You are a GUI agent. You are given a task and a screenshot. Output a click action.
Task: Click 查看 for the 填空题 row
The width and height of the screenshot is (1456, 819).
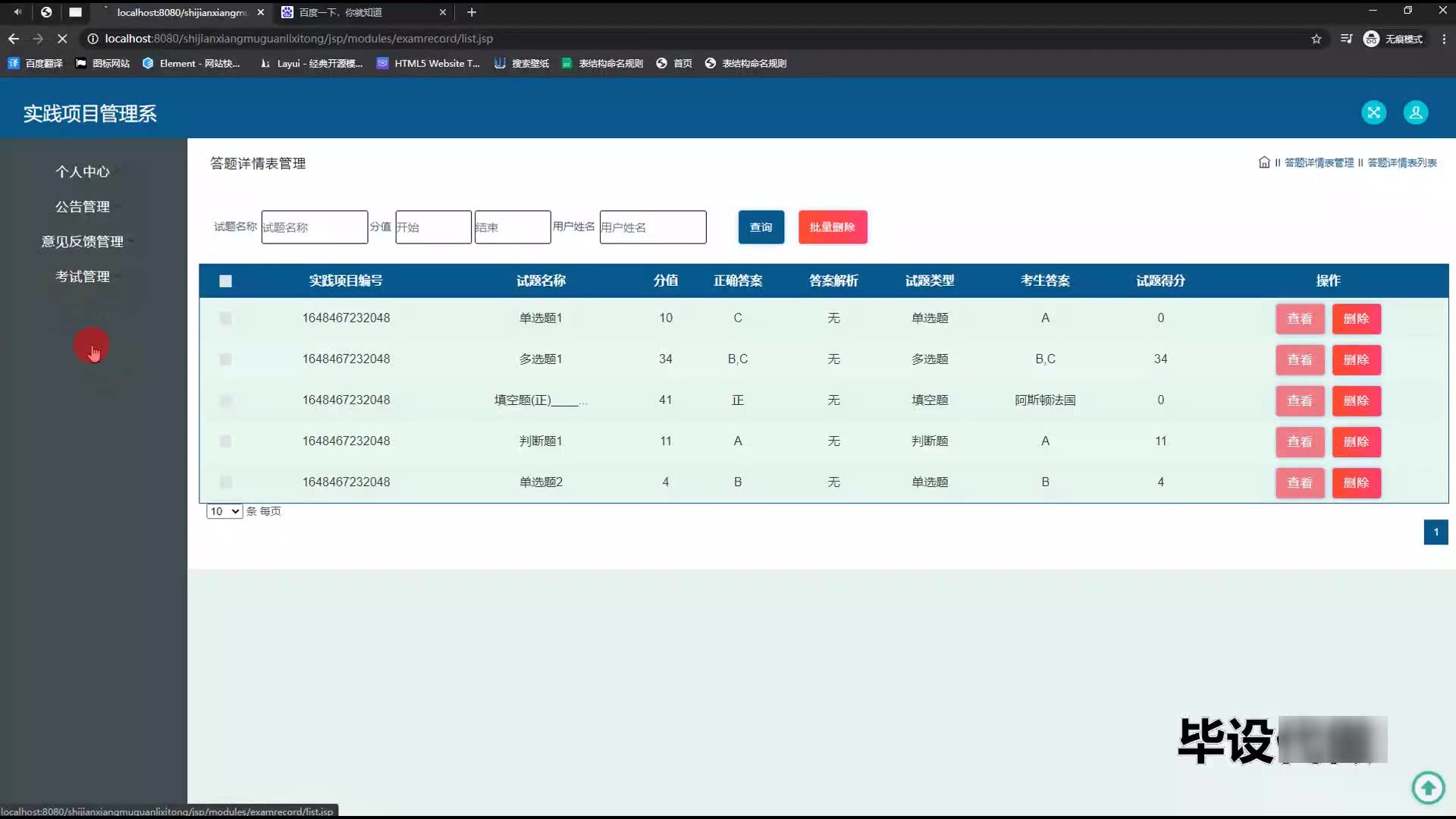[1300, 401]
